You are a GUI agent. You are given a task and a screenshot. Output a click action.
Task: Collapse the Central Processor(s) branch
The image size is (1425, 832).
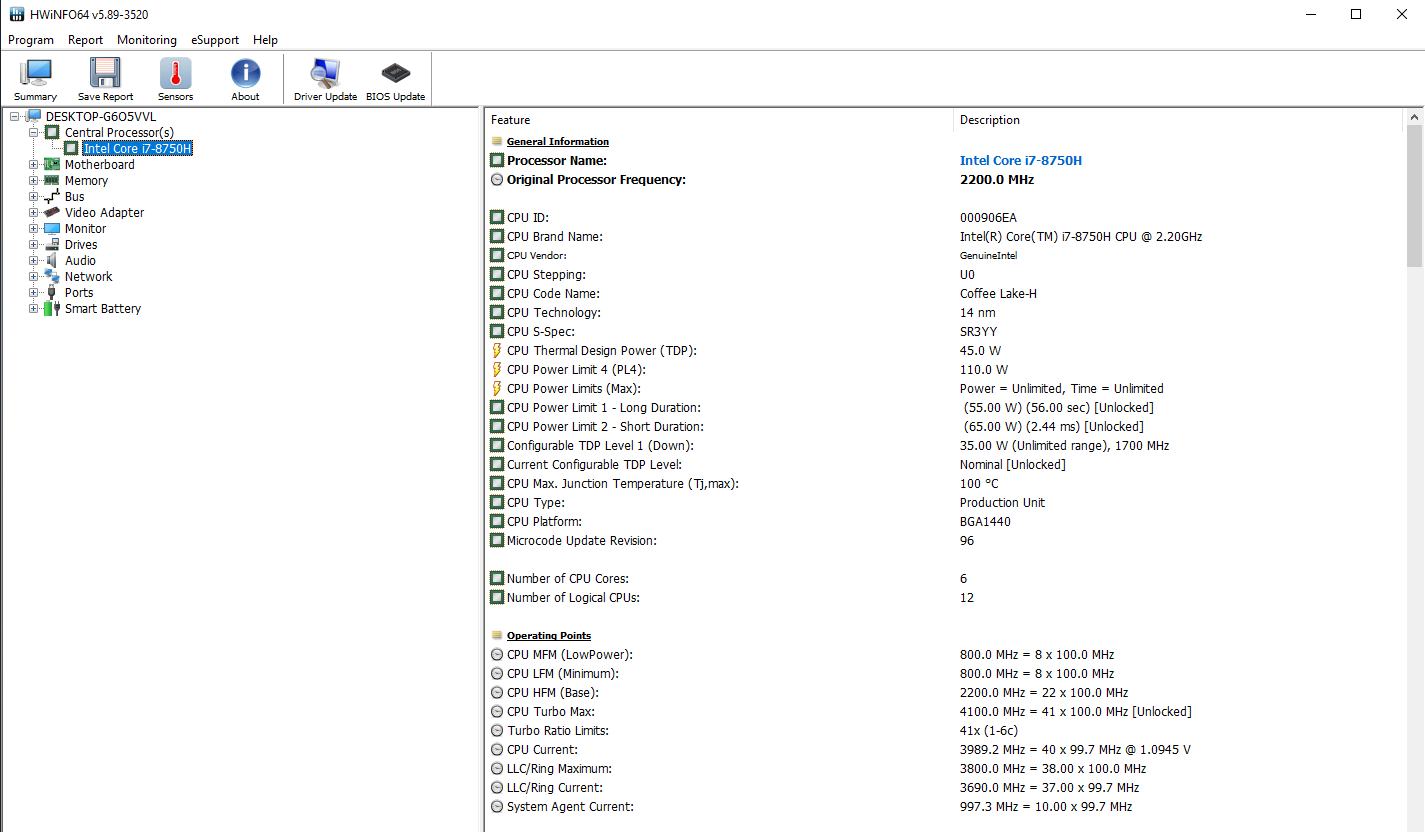34,133
